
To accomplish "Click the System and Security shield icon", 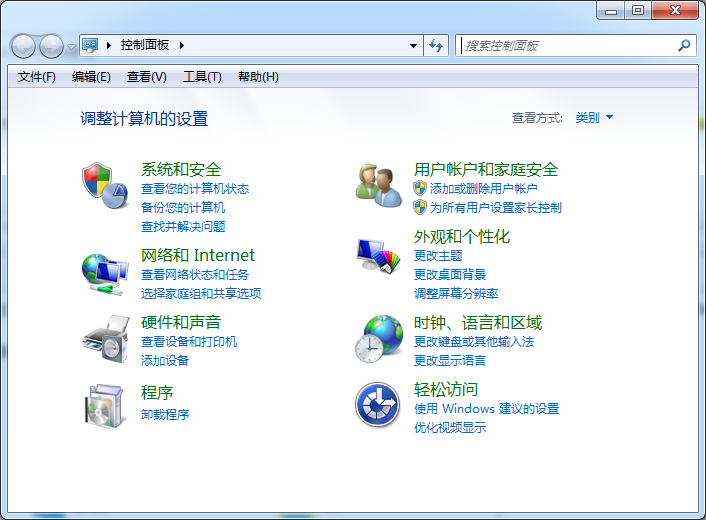I will [105, 186].
